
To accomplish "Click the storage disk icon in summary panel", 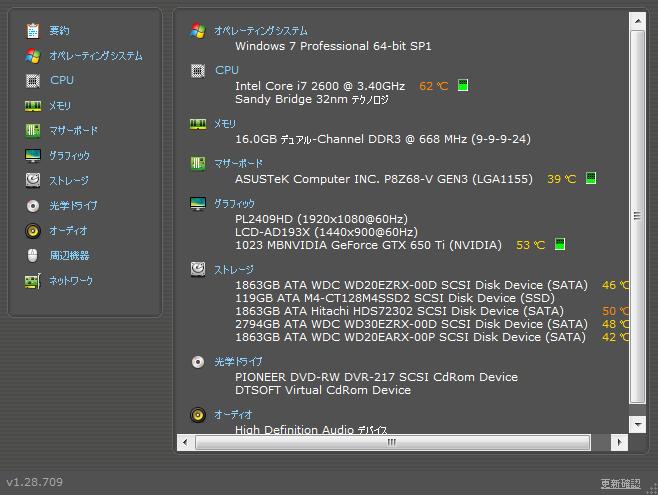I will point(198,269).
